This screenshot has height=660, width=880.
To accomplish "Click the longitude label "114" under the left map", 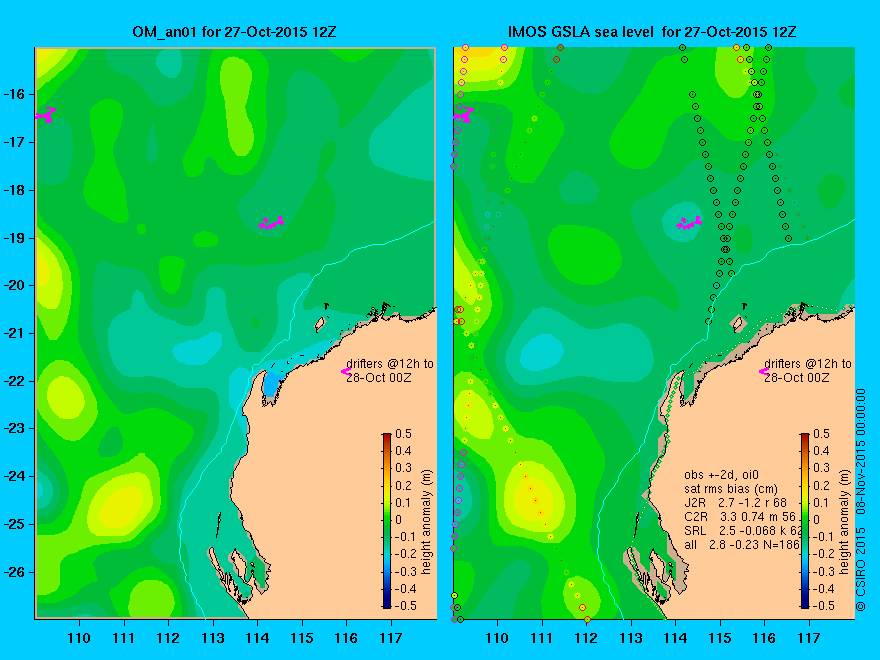I will [257, 638].
